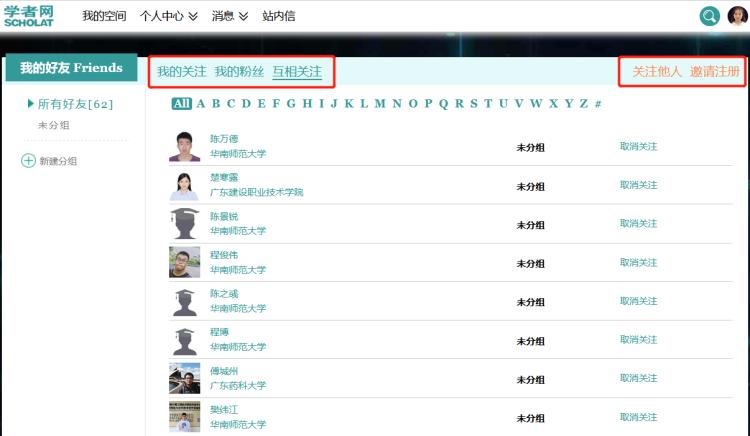Open 傅城州's avatar photo
Image resolution: width=750 pixels, height=436 pixels.
(185, 378)
